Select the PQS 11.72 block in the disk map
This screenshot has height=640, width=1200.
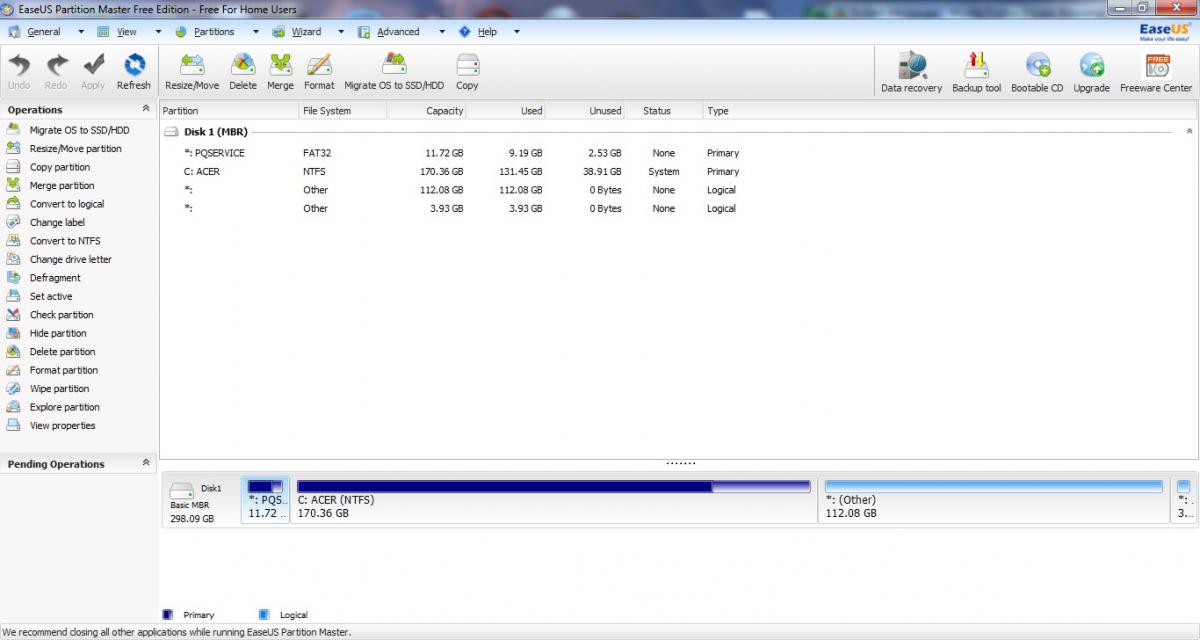point(266,500)
